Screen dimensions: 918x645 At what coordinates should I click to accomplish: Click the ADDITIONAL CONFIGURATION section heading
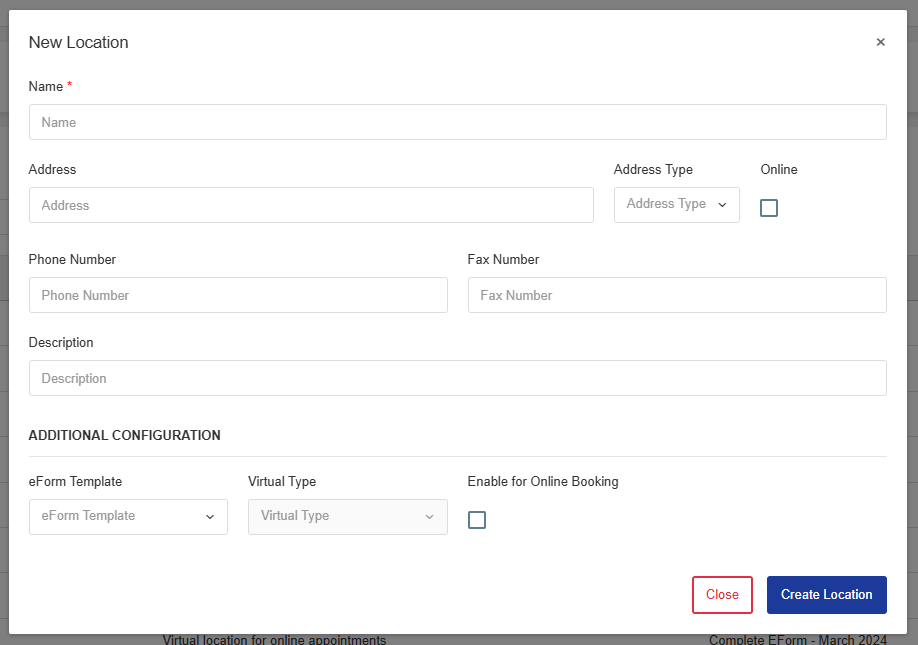(x=125, y=435)
